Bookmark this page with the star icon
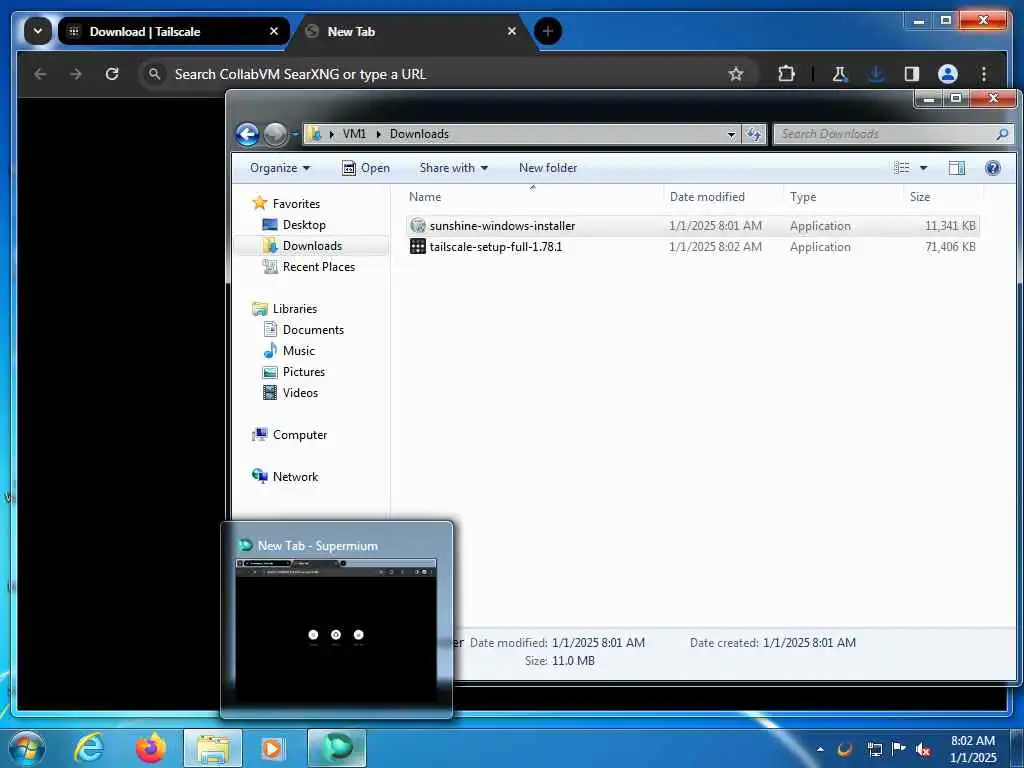Image resolution: width=1024 pixels, height=768 pixels. point(736,74)
